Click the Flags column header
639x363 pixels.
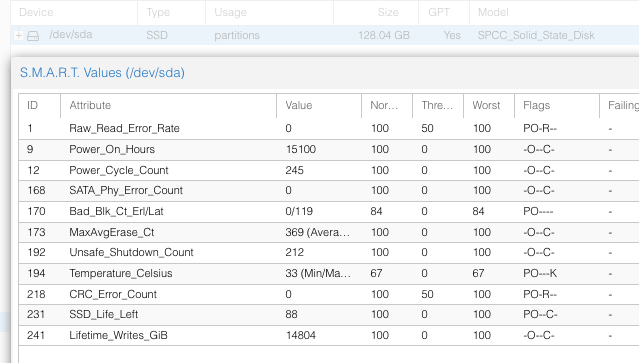[x=557, y=106]
